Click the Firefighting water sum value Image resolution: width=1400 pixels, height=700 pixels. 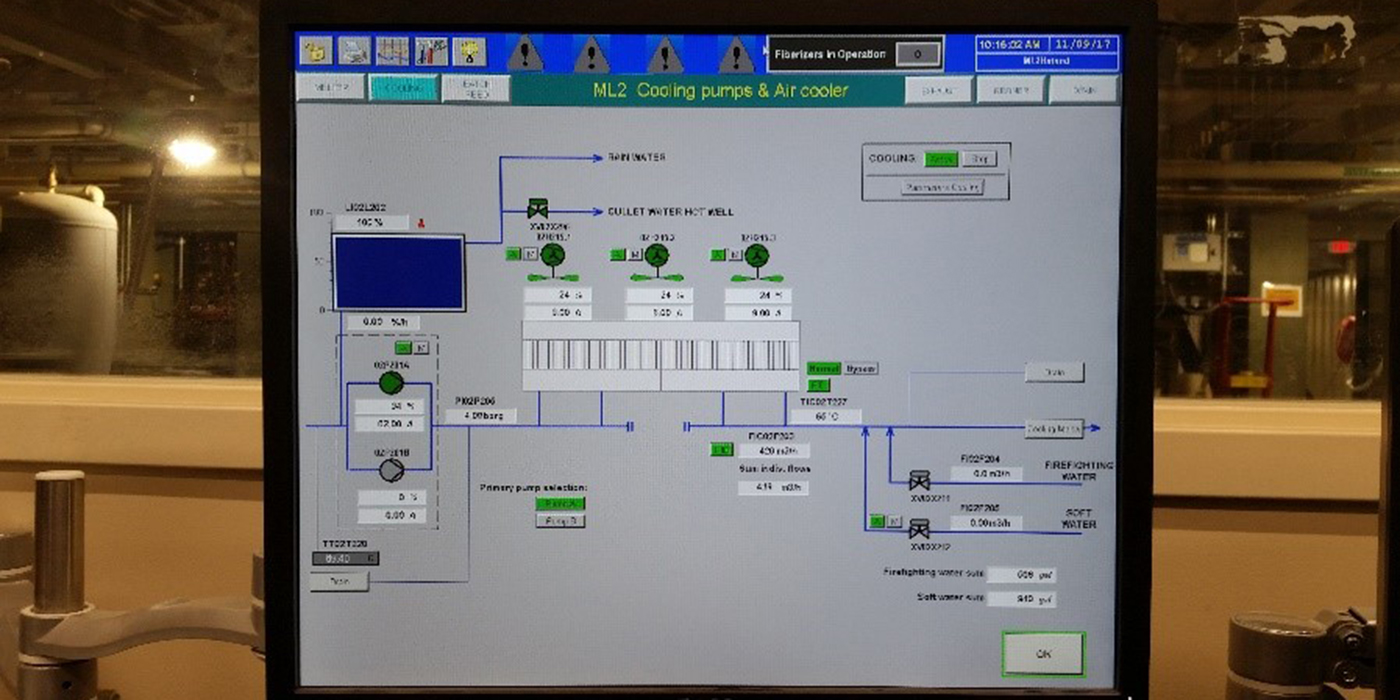1022,575
